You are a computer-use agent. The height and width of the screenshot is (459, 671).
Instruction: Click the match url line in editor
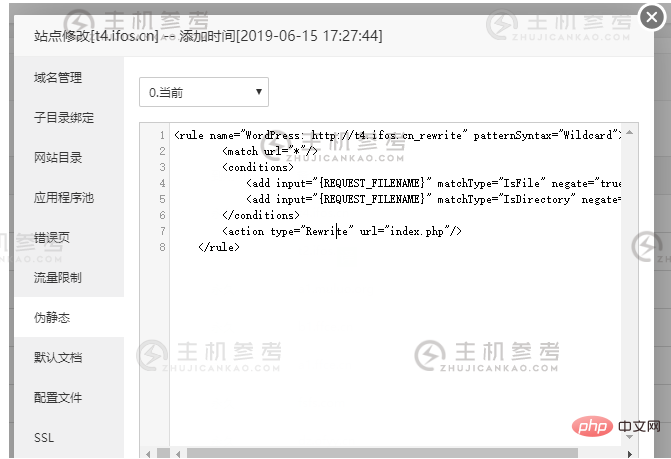pos(270,151)
